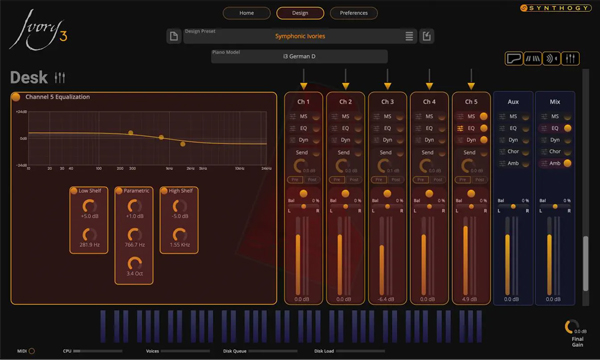This screenshot has height=360, width=600.
Task: Switch to the Design tab
Action: (300, 13)
